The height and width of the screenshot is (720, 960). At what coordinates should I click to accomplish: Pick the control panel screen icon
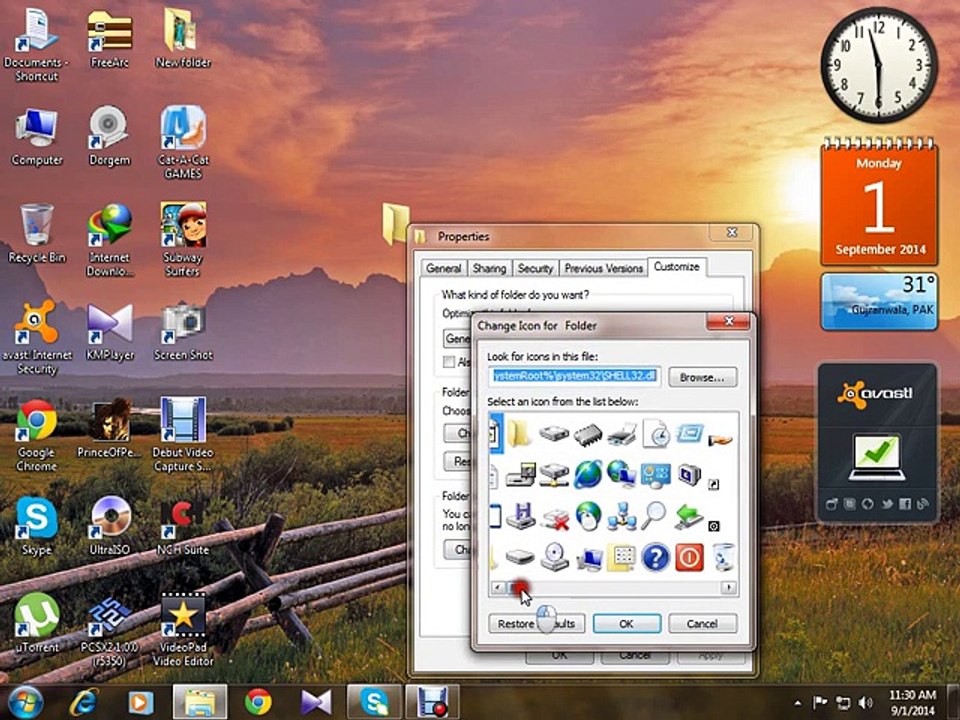click(656, 475)
